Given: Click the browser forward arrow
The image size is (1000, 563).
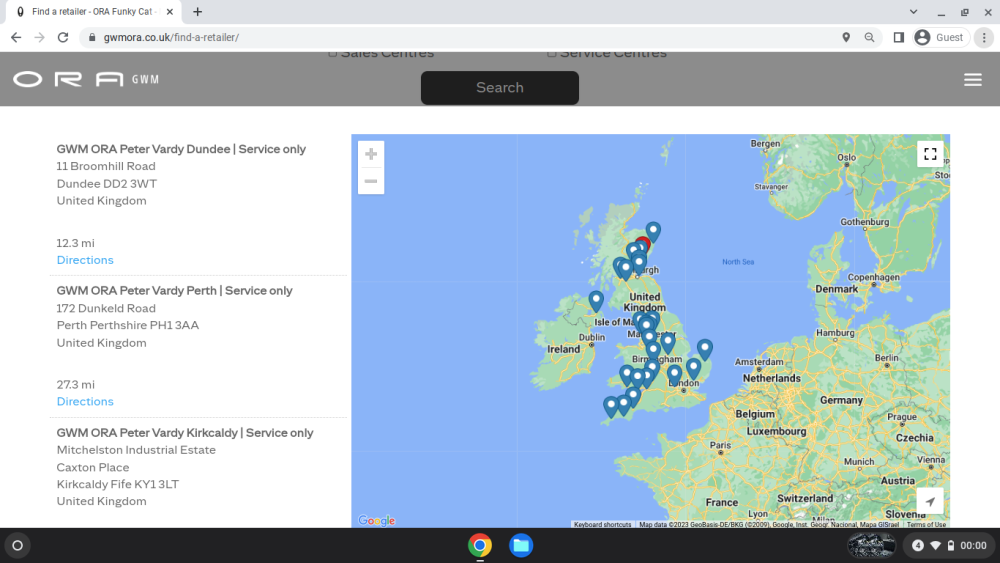Looking at the screenshot, I should click(x=40, y=38).
